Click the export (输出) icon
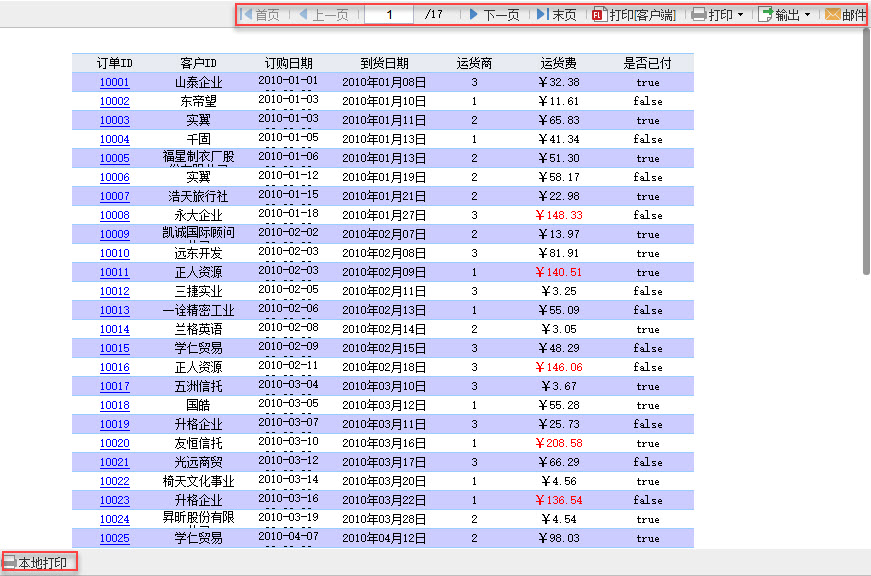This screenshot has width=871, height=576. [765, 14]
